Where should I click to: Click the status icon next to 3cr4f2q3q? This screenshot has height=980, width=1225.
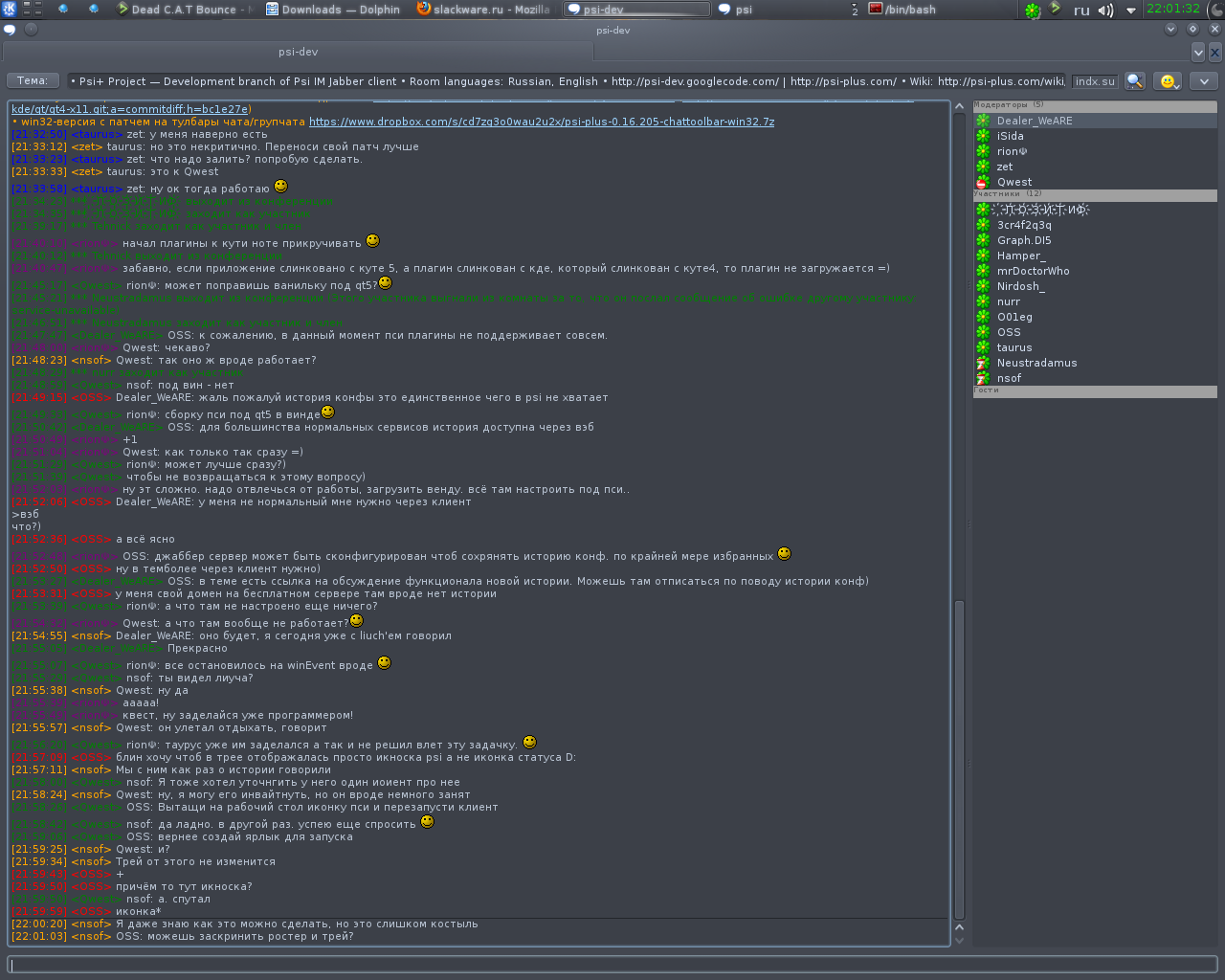(982, 225)
